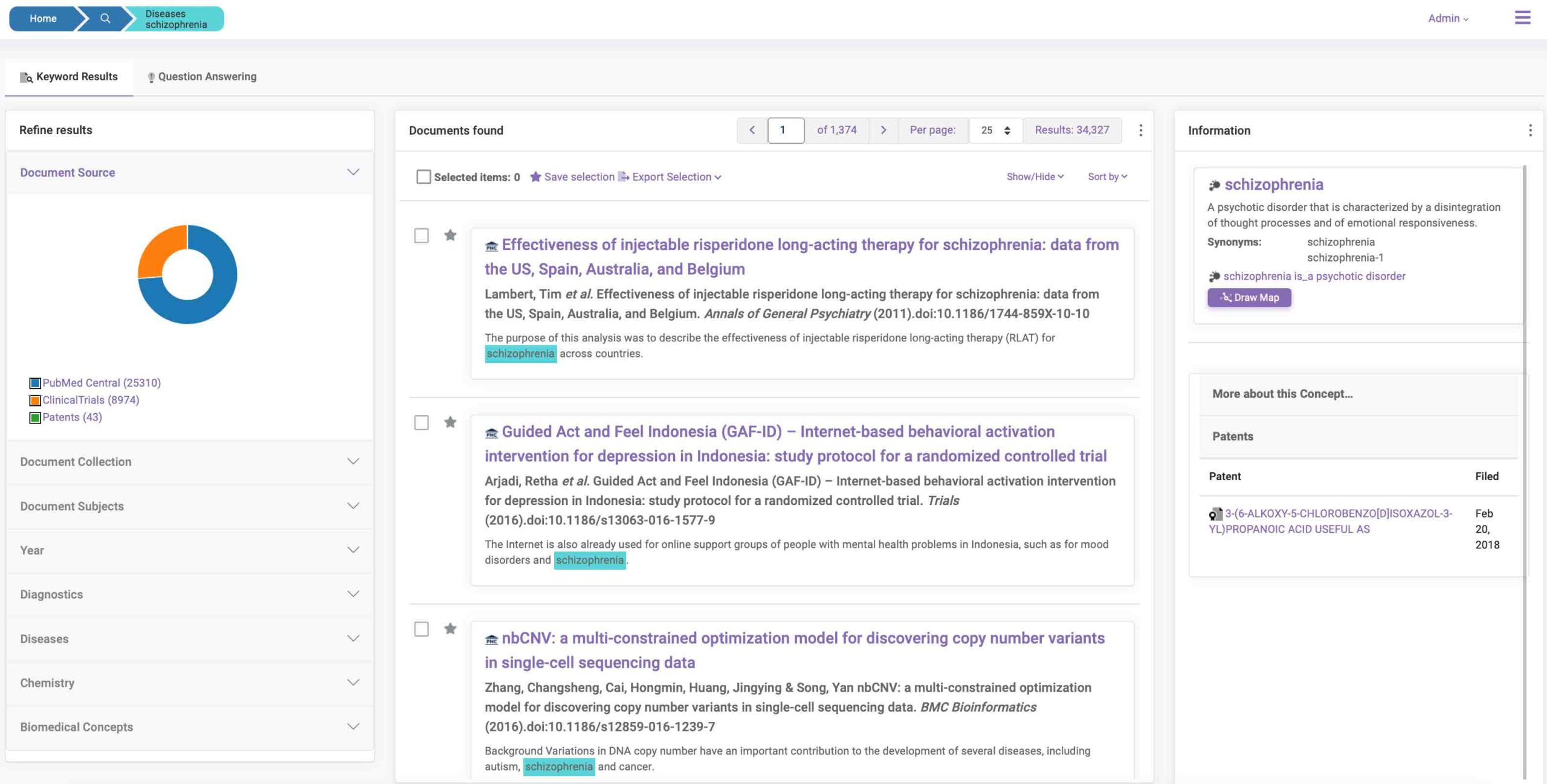Image resolution: width=1547 pixels, height=784 pixels.
Task: Click the search magnifier breadcrumb icon
Action: pos(105,18)
